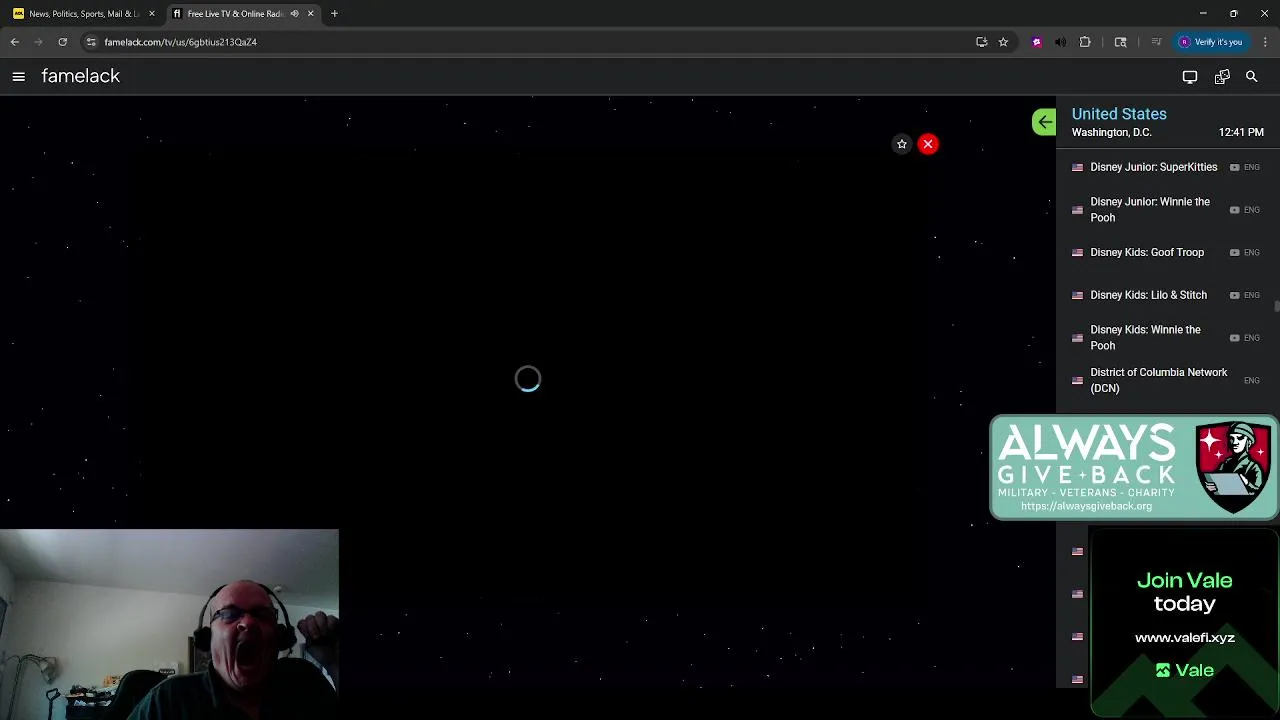The height and width of the screenshot is (720, 1280).
Task: Click the famelack logo text
Action: click(81, 76)
